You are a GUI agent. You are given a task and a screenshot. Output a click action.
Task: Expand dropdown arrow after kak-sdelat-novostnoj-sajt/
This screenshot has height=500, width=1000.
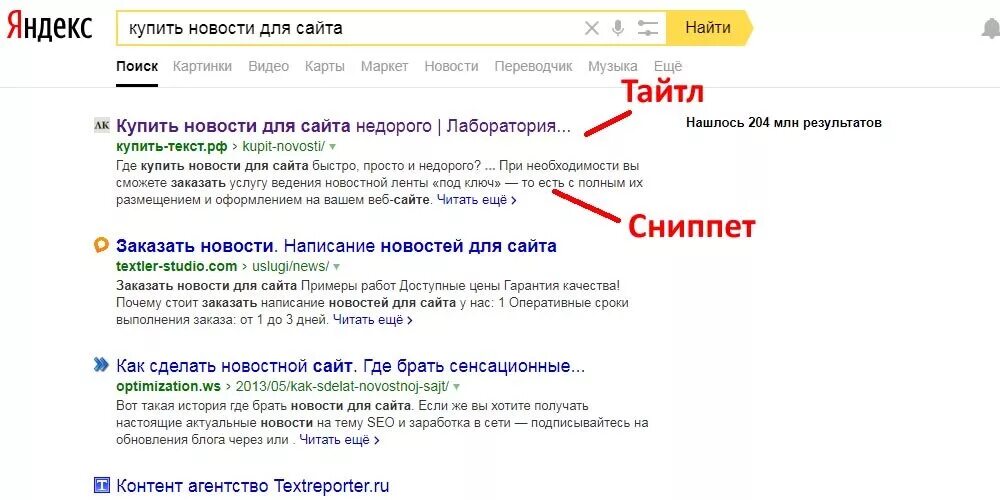457,386
